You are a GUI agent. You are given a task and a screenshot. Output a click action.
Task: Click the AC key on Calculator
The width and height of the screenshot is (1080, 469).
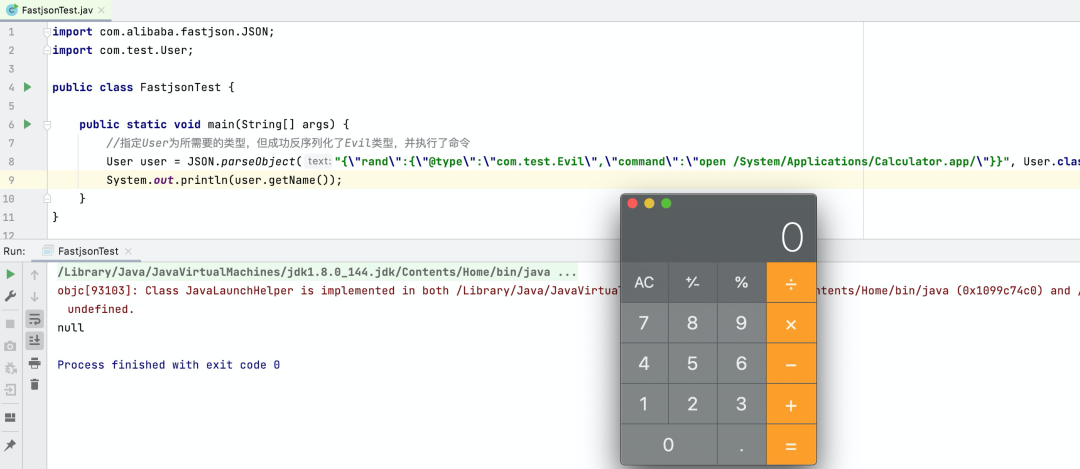645,282
